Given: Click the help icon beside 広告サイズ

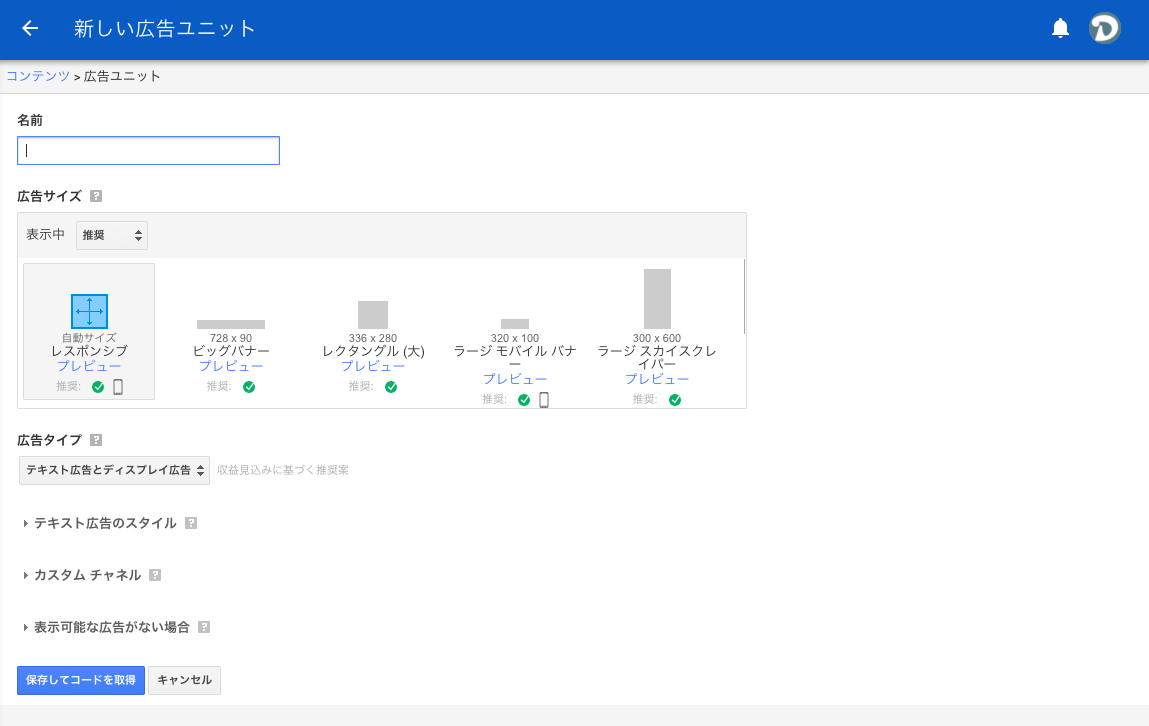Looking at the screenshot, I should pyautogui.click(x=96, y=196).
